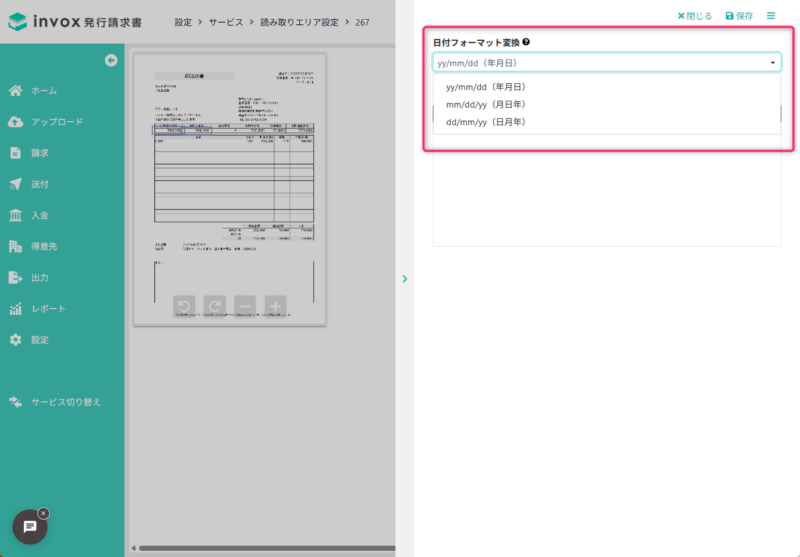Select mm/dd/yy（月日年）option

coord(607,105)
